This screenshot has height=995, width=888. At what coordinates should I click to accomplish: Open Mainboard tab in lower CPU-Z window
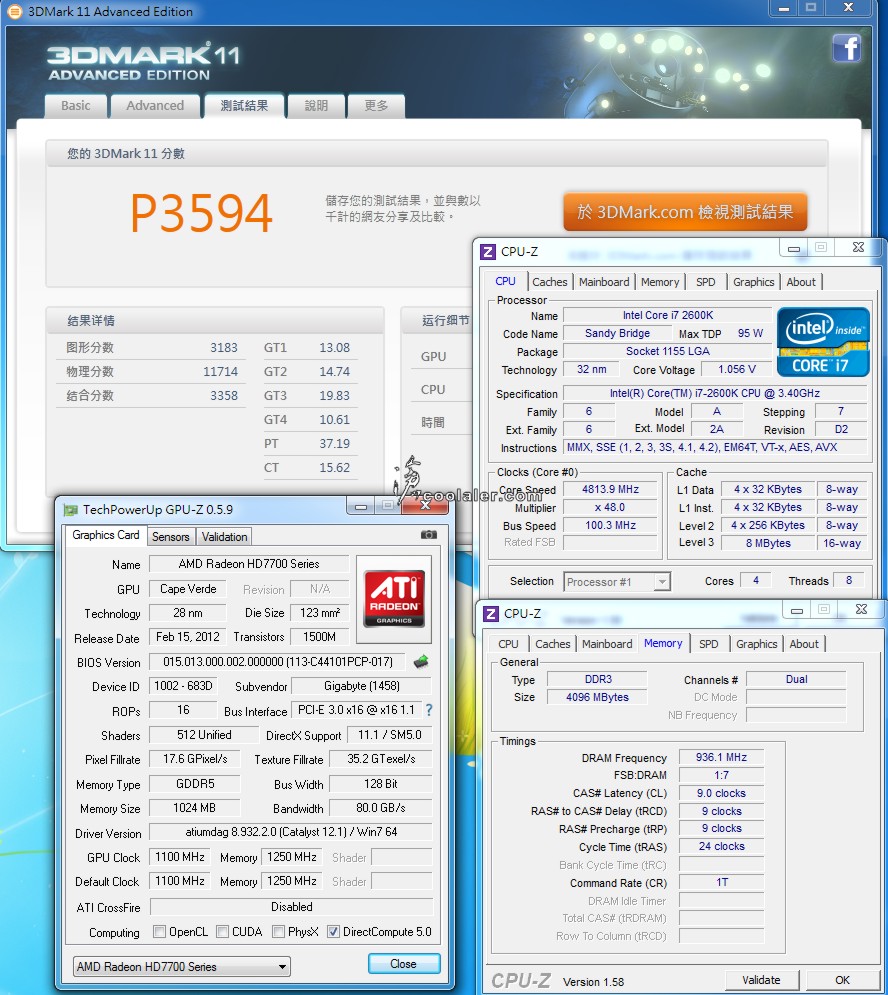[607, 644]
